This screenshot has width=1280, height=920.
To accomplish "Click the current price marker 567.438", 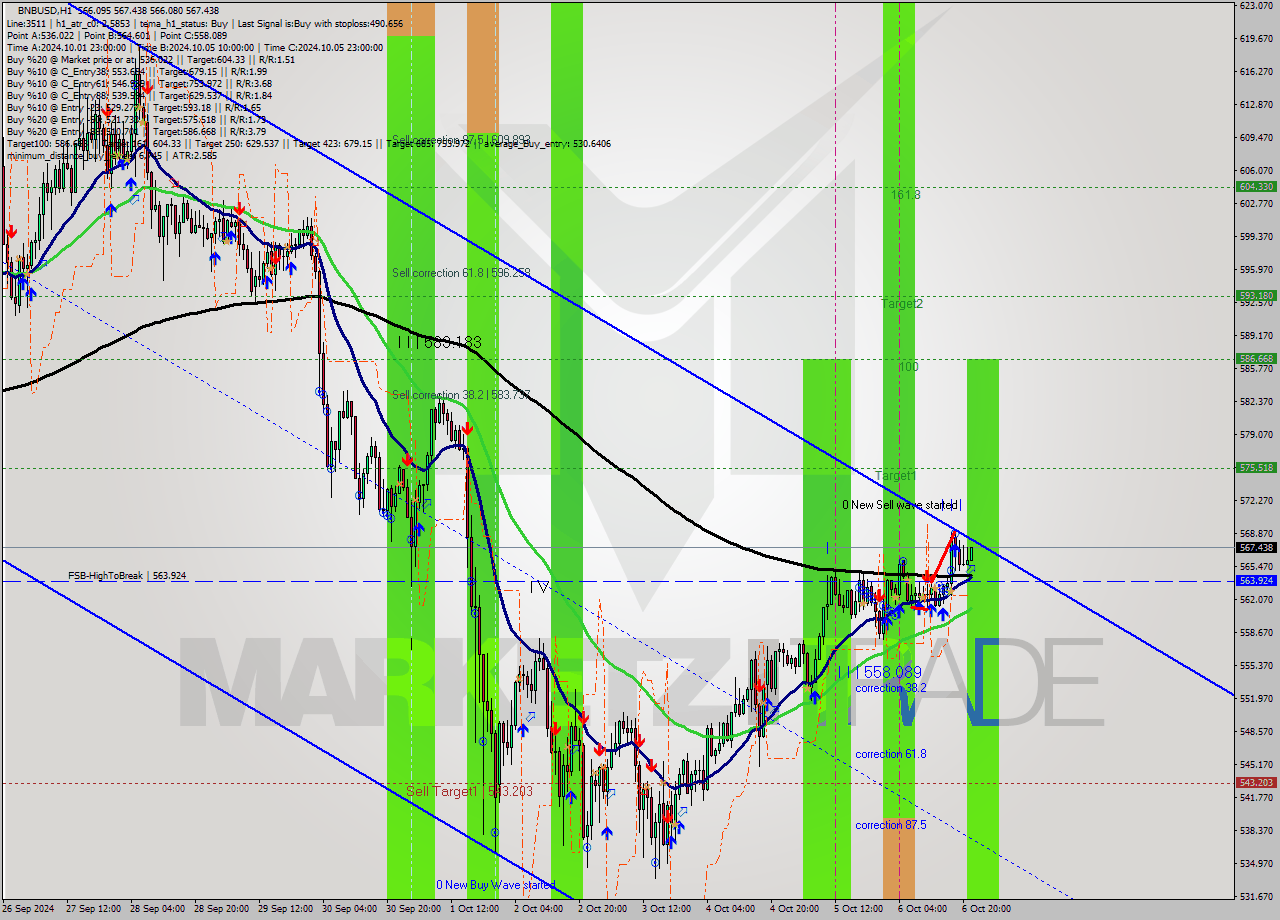I will tap(1256, 548).
